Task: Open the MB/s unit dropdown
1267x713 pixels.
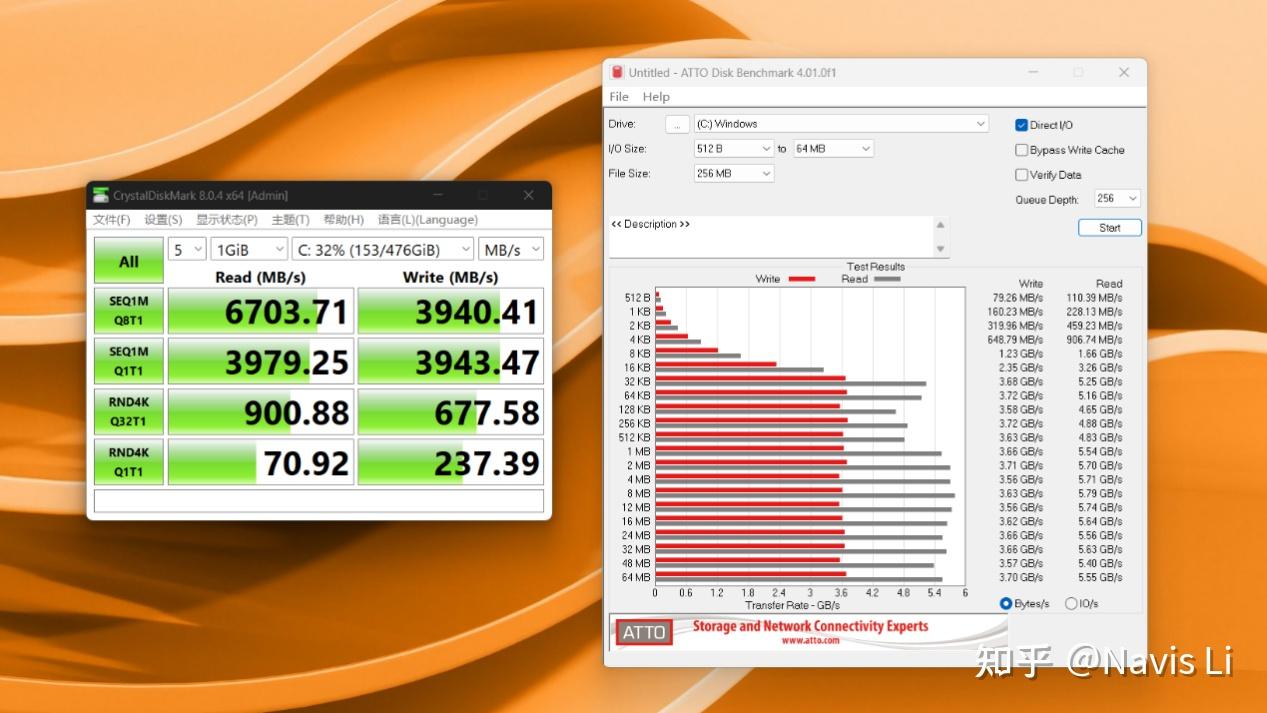Action: [x=511, y=249]
